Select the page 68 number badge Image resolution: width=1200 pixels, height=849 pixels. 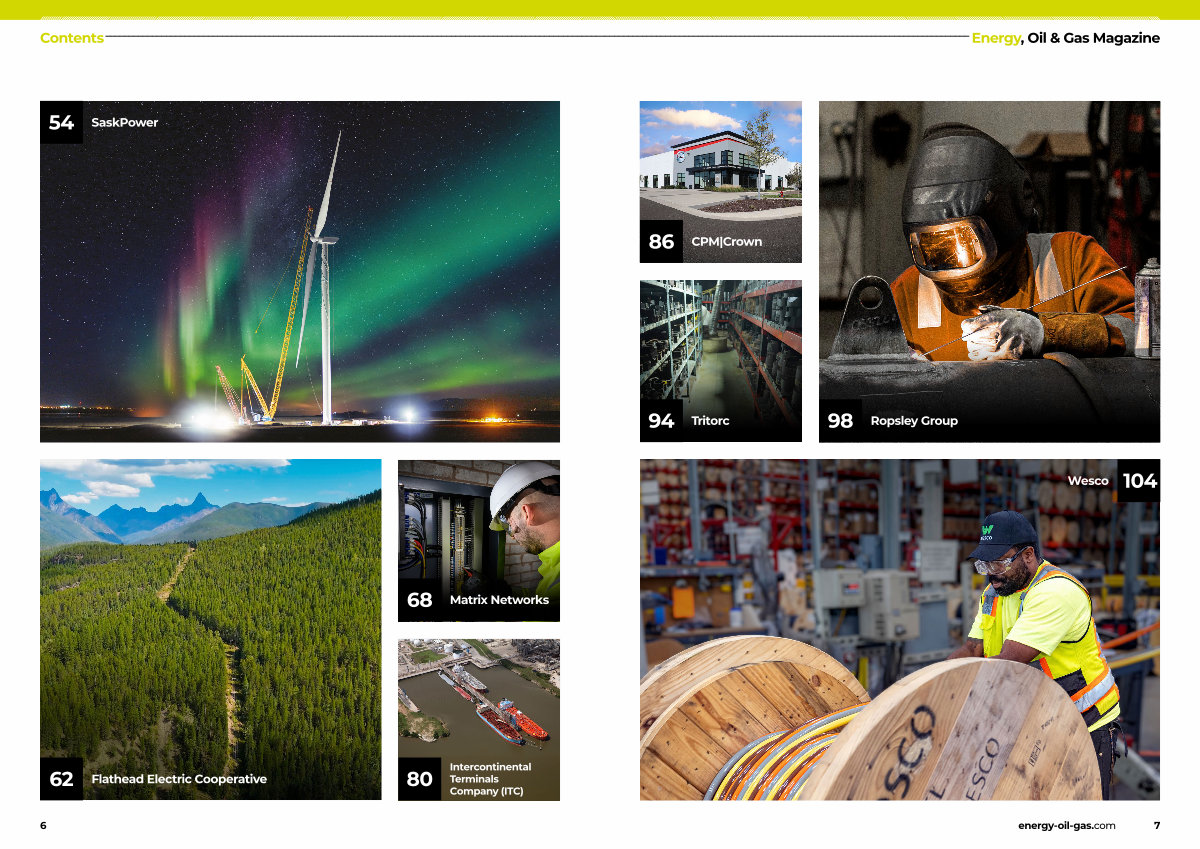pyautogui.click(x=419, y=600)
